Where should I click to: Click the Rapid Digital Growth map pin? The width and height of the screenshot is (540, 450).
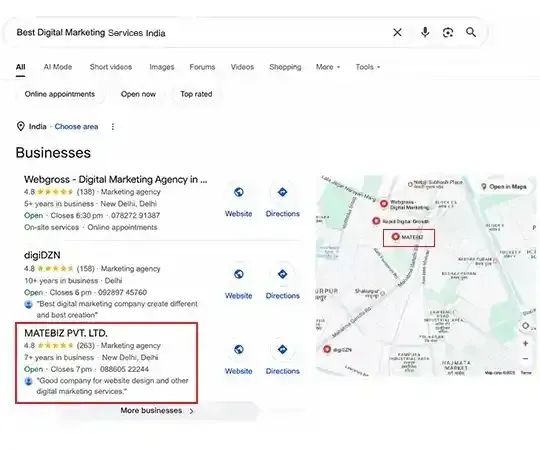[x=376, y=221]
